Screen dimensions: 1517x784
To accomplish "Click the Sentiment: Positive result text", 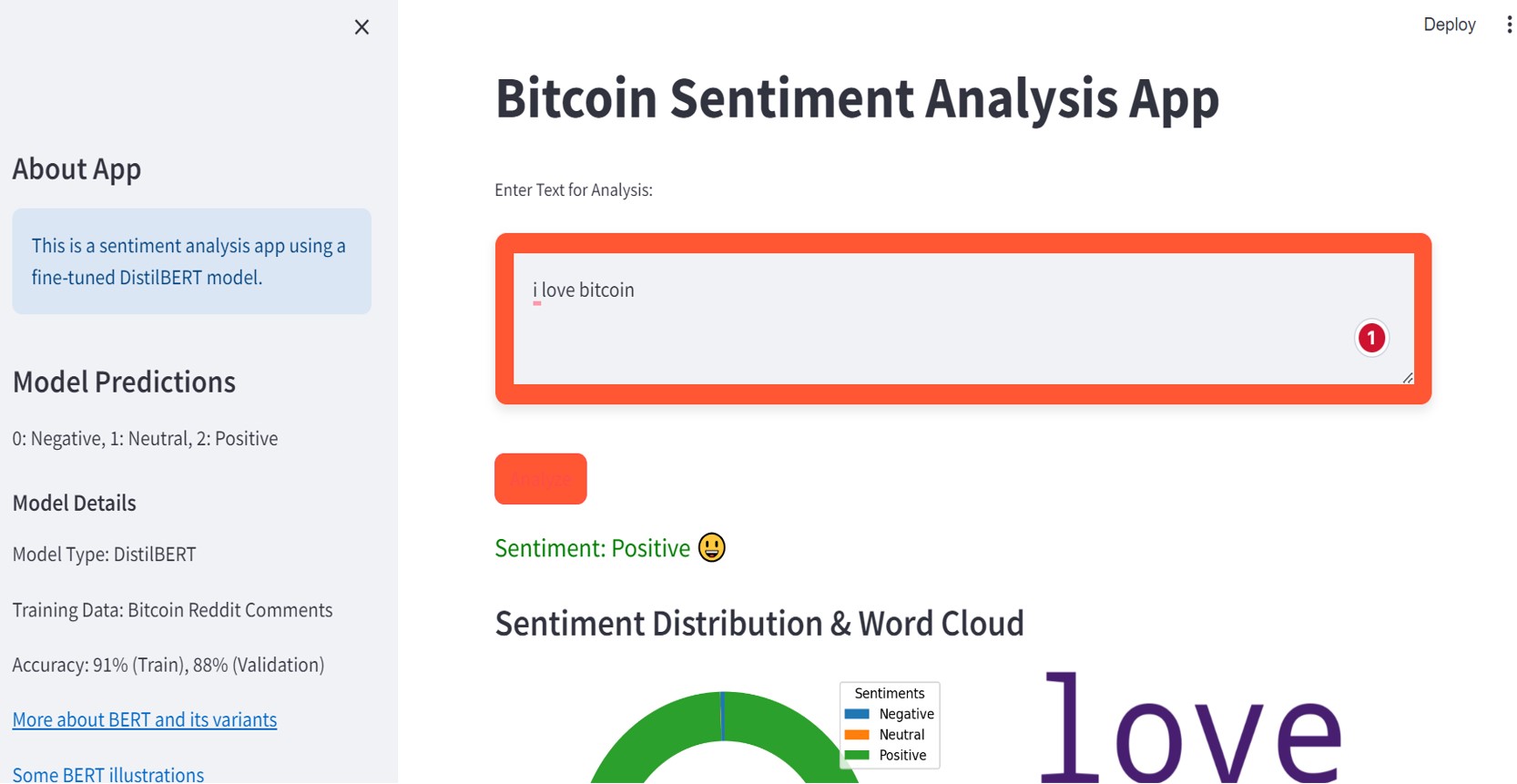I will 593,547.
